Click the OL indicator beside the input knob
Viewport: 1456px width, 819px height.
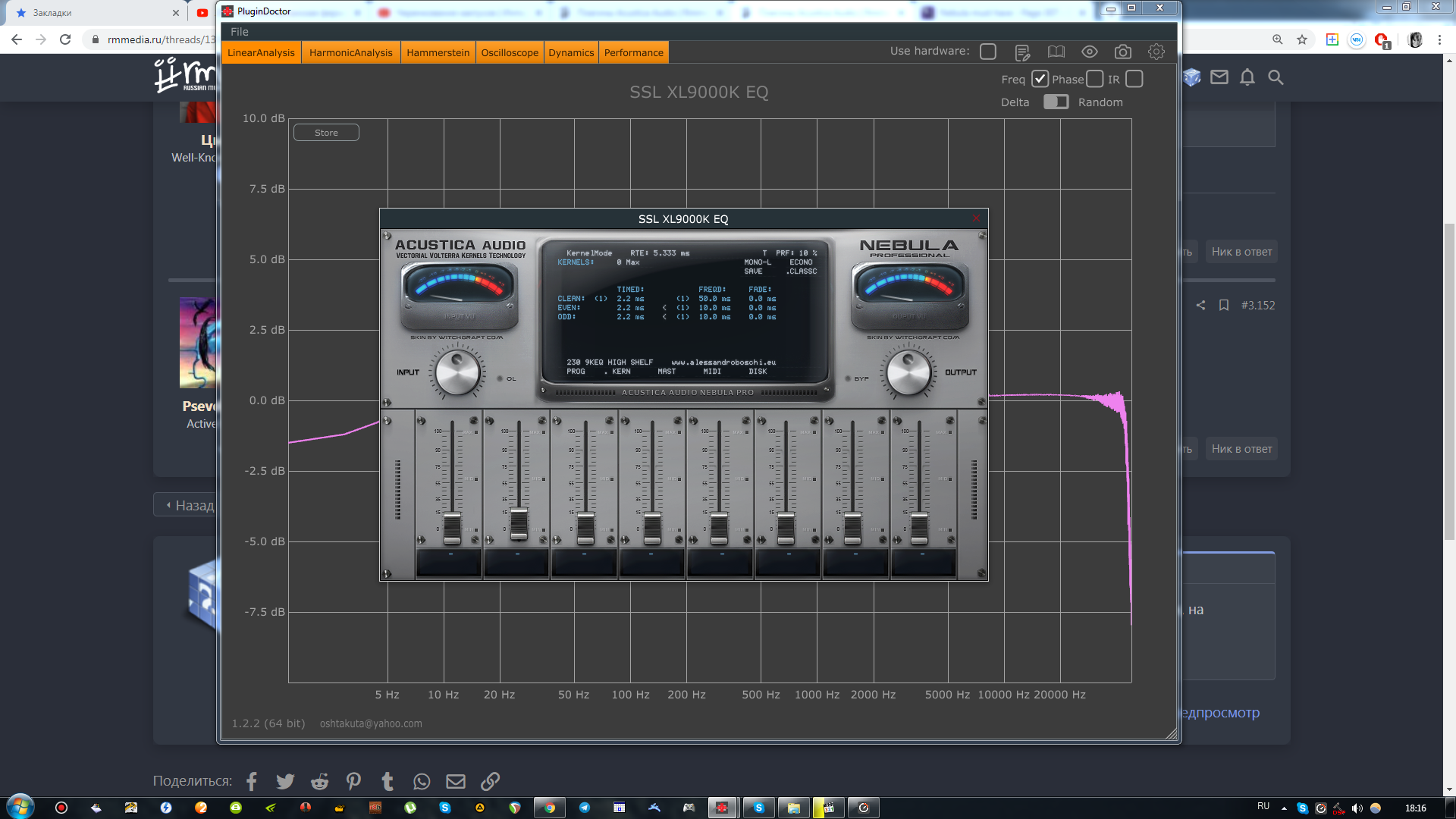[x=500, y=378]
